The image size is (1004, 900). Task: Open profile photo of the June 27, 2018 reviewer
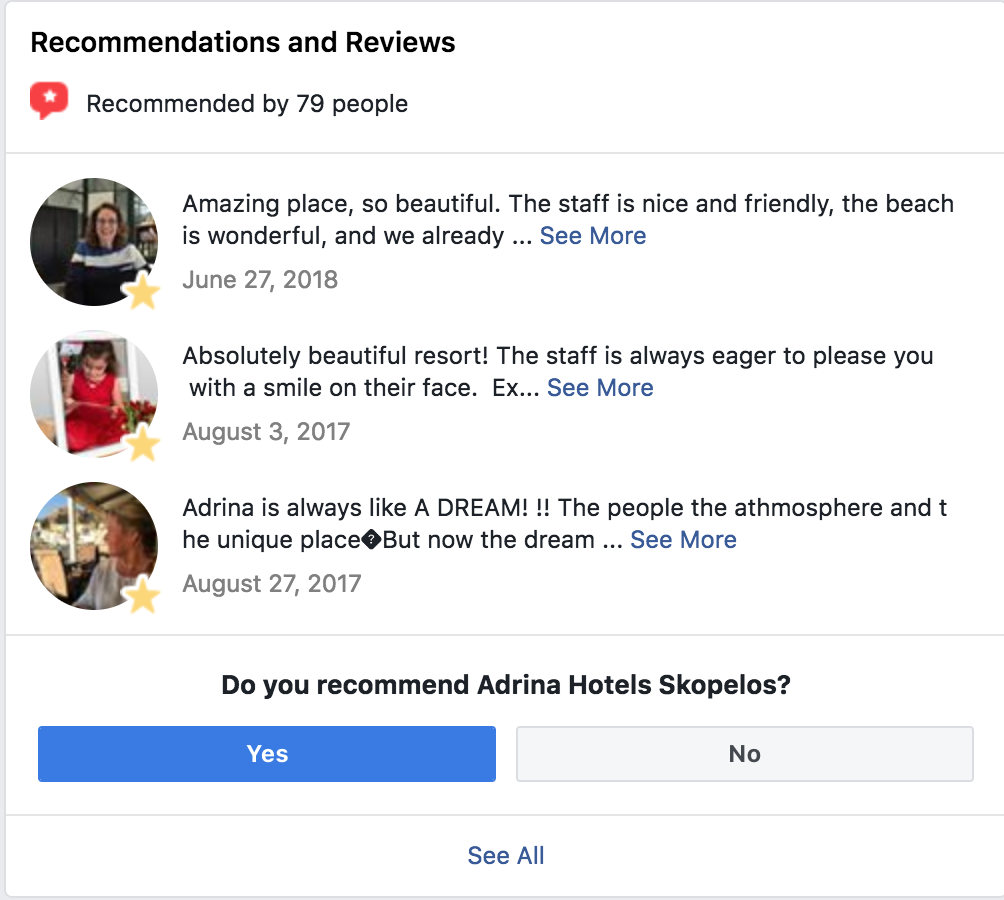[90, 240]
